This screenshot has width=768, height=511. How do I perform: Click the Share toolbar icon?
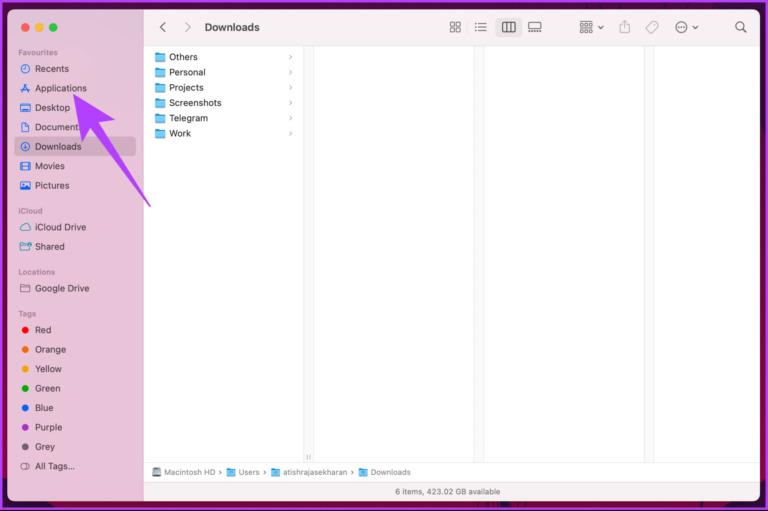tap(624, 27)
